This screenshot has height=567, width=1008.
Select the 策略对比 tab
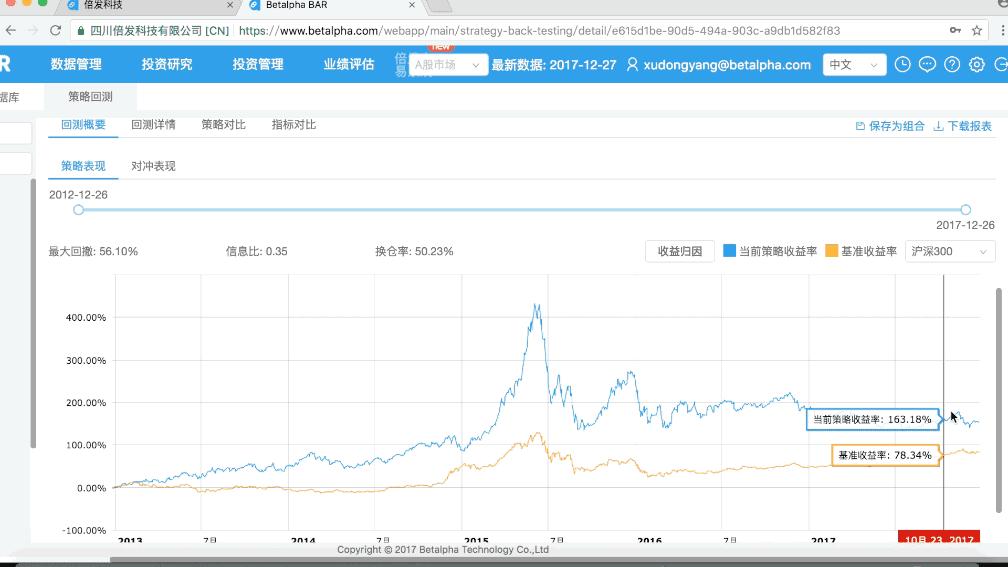click(223, 125)
